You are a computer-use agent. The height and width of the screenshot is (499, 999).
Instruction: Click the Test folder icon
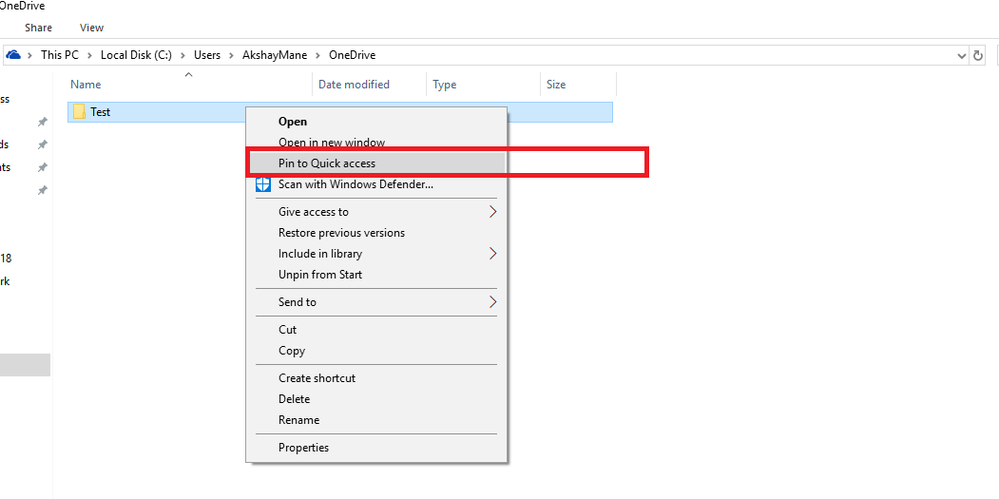click(79, 112)
